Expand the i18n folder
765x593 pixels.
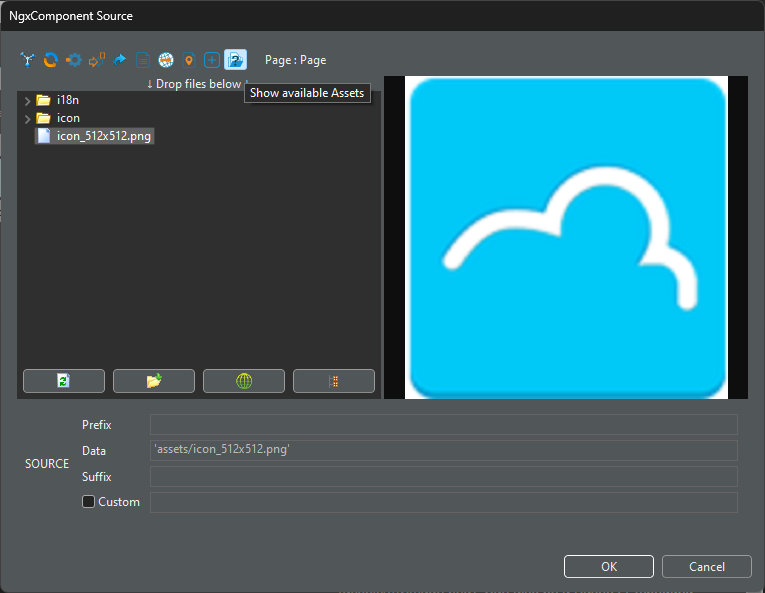28,100
